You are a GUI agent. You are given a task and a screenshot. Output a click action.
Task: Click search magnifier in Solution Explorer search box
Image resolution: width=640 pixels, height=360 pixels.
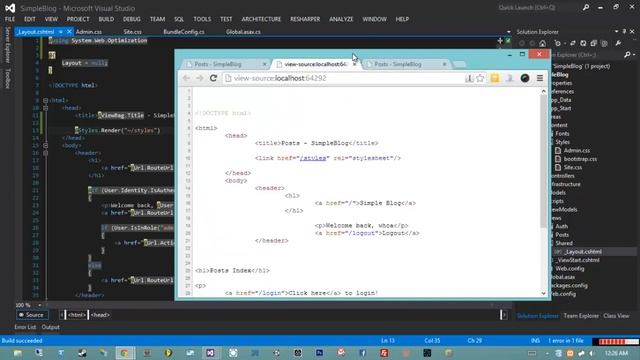pos(627,54)
